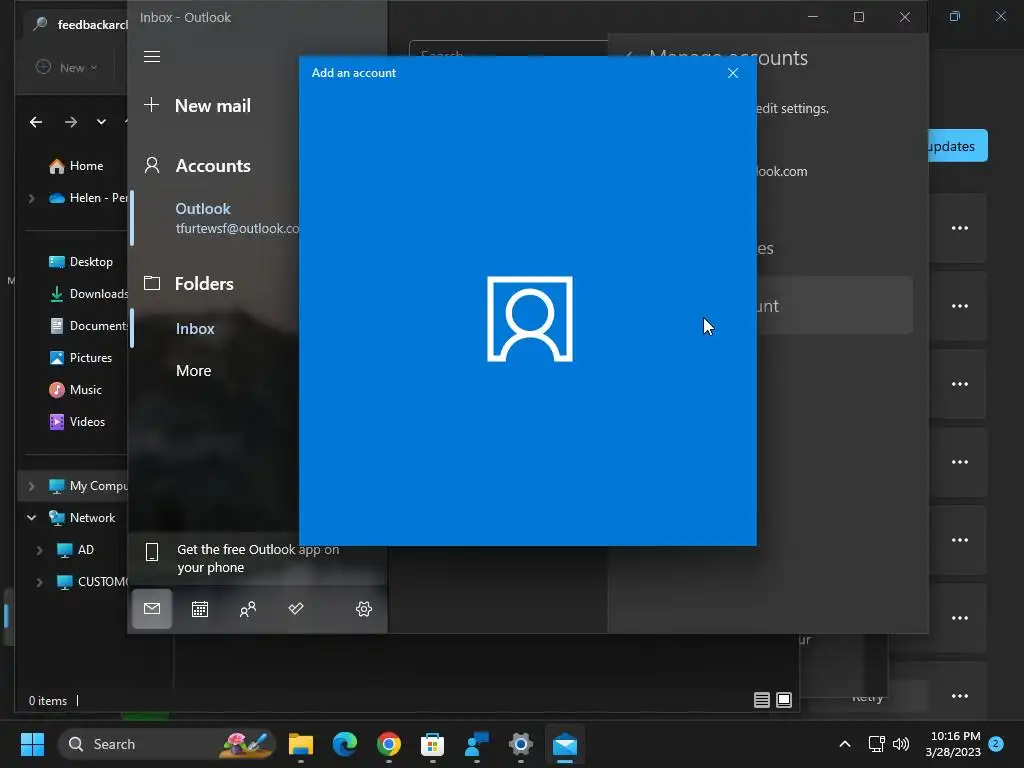Expand Helen - Personal OneDrive node
The height and width of the screenshot is (768, 1024).
click(31, 198)
